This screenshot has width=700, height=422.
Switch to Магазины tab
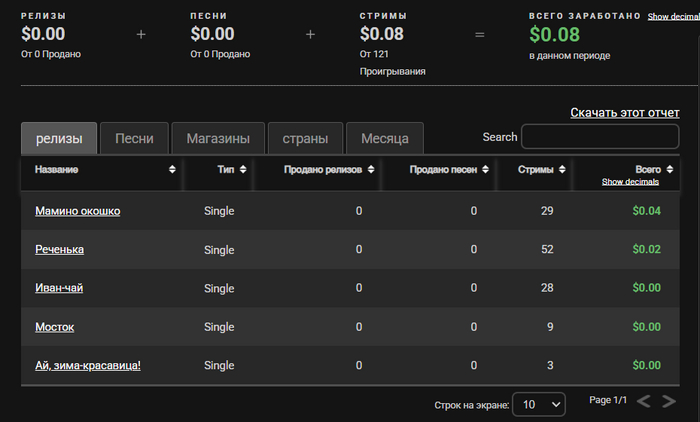pyautogui.click(x=218, y=138)
